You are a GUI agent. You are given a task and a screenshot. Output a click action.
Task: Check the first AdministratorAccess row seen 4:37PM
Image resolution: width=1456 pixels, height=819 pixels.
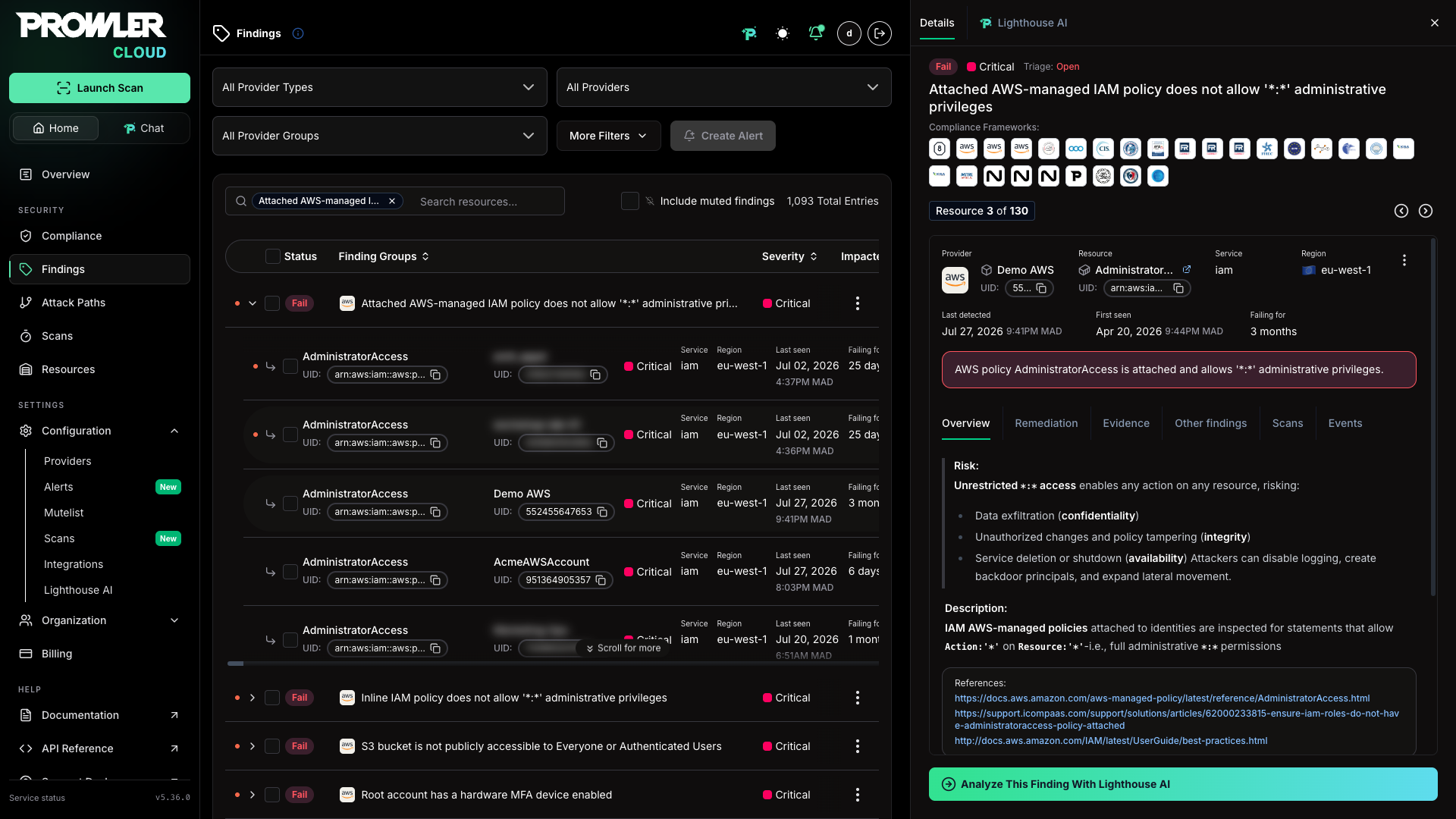[x=290, y=366]
